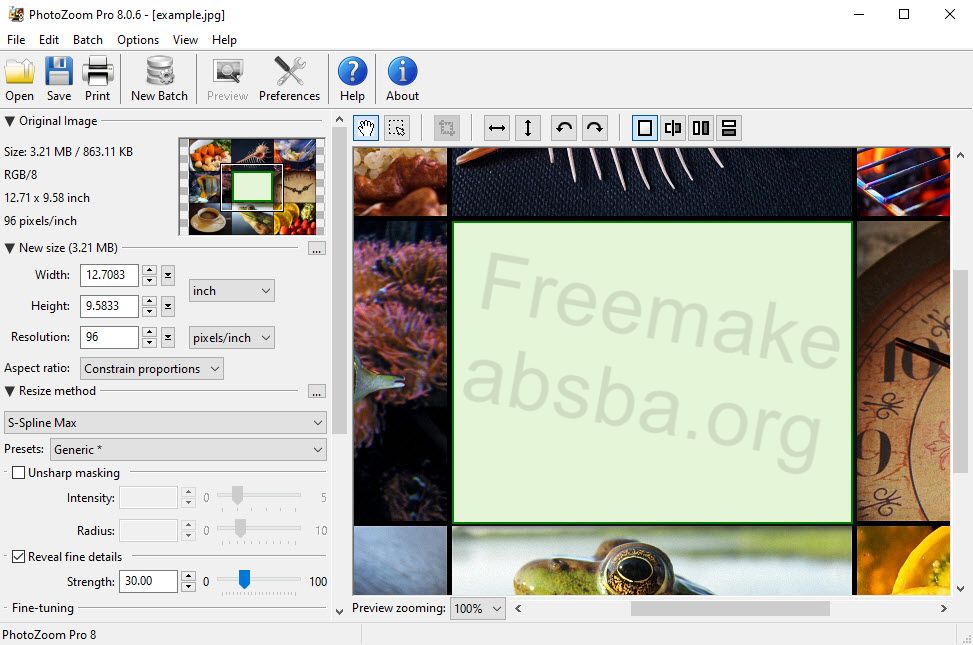973x645 pixels.
Task: Rotate the image counterclockwise
Action: coord(564,128)
